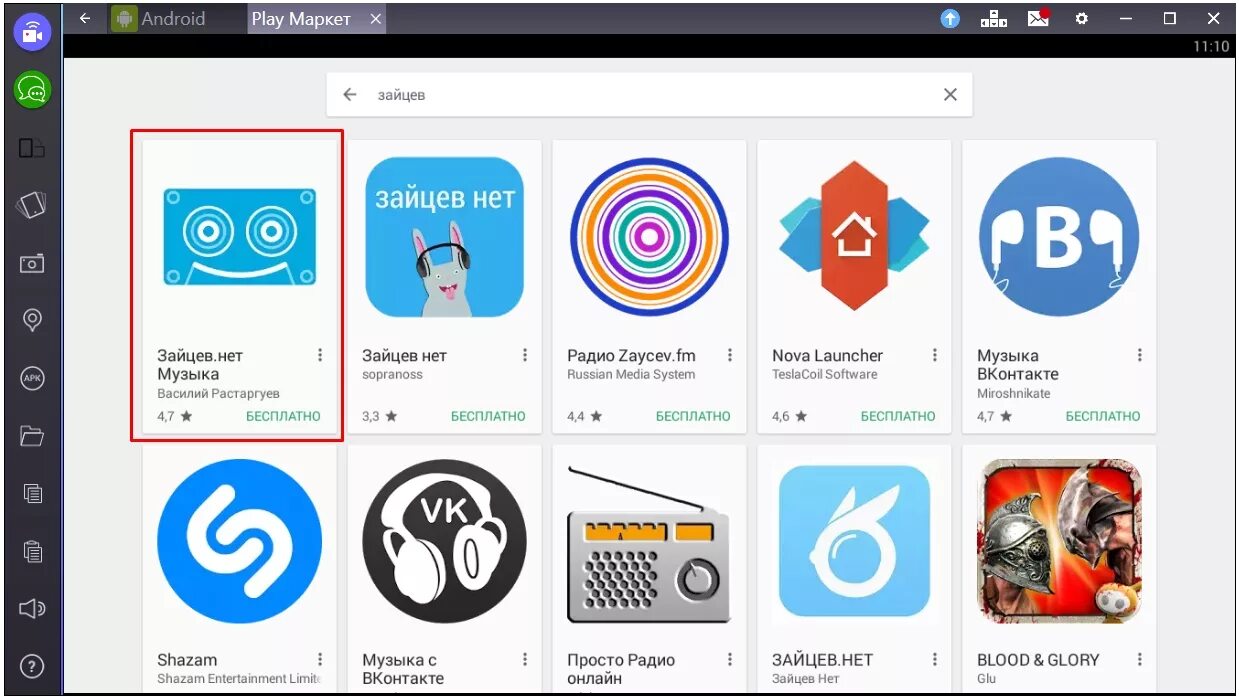Open the settings gear in the title bar
The width and height of the screenshot is (1239, 697).
pos(1082,18)
